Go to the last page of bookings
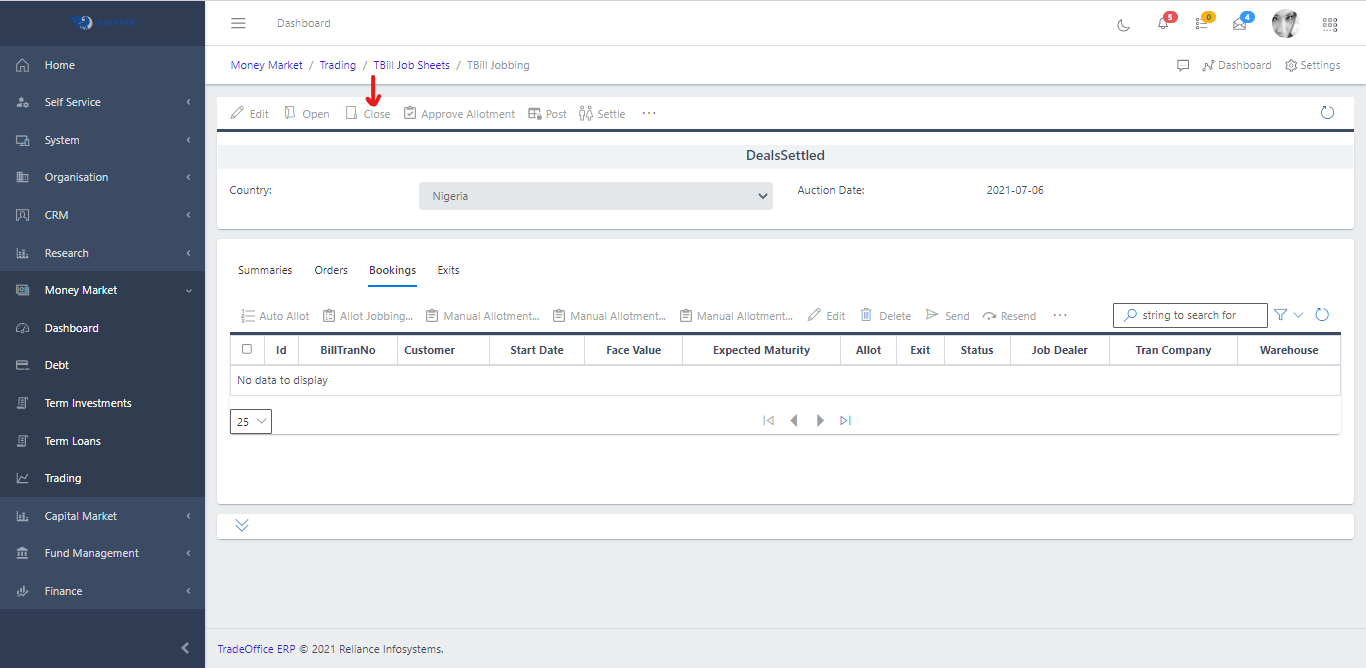The width and height of the screenshot is (1366, 668). pos(845,421)
